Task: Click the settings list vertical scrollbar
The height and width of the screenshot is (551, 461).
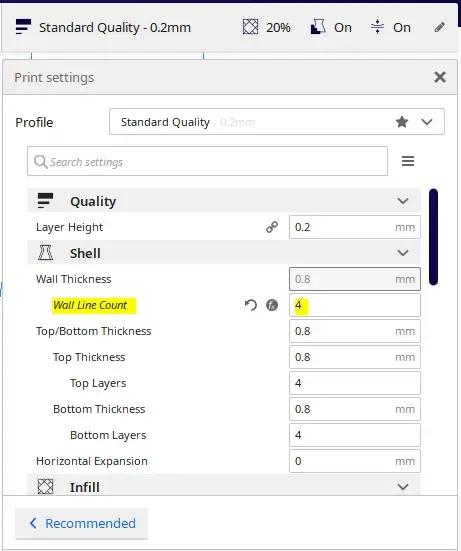Action: coord(433,237)
